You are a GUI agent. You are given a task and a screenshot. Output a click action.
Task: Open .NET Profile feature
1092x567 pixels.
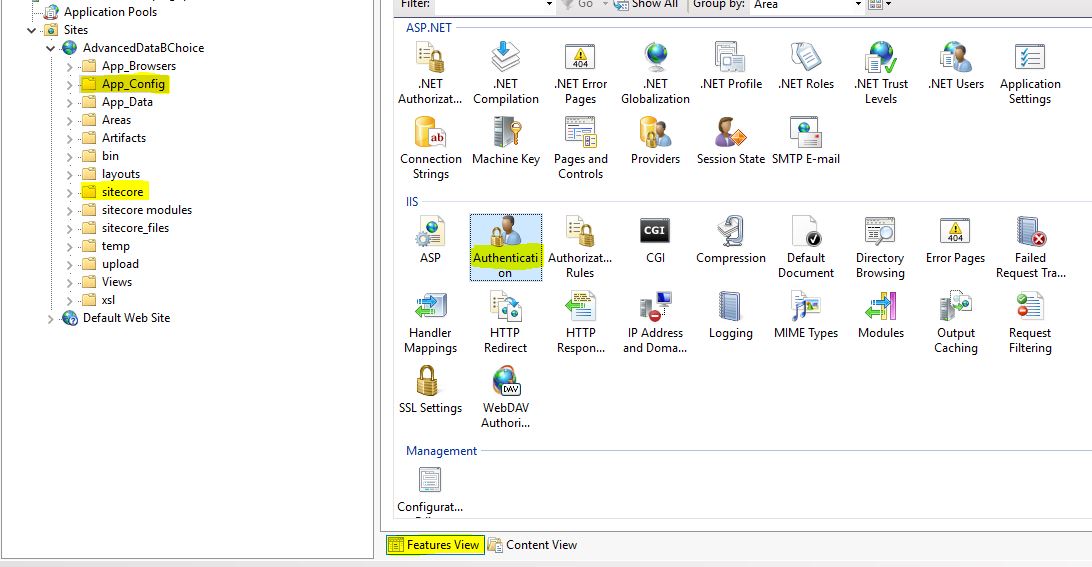(731, 66)
